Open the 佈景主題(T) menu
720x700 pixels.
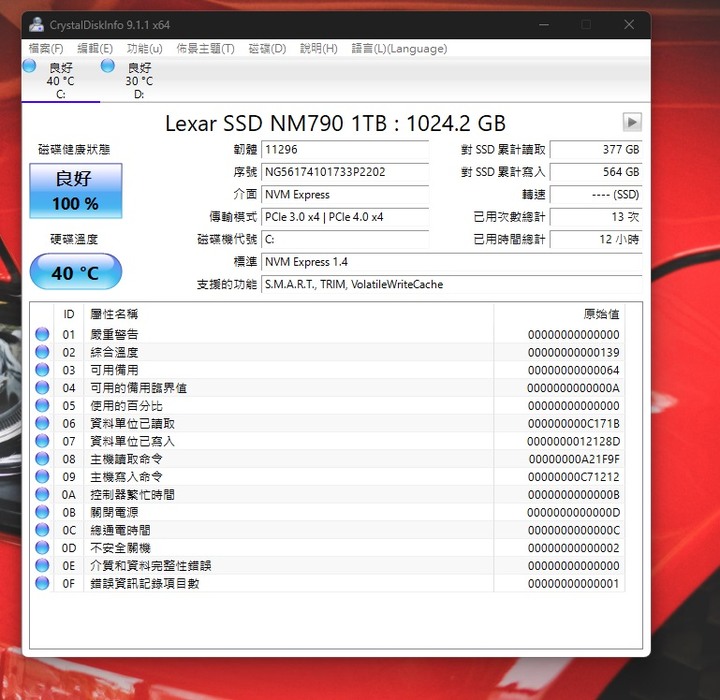pyautogui.click(x=205, y=49)
